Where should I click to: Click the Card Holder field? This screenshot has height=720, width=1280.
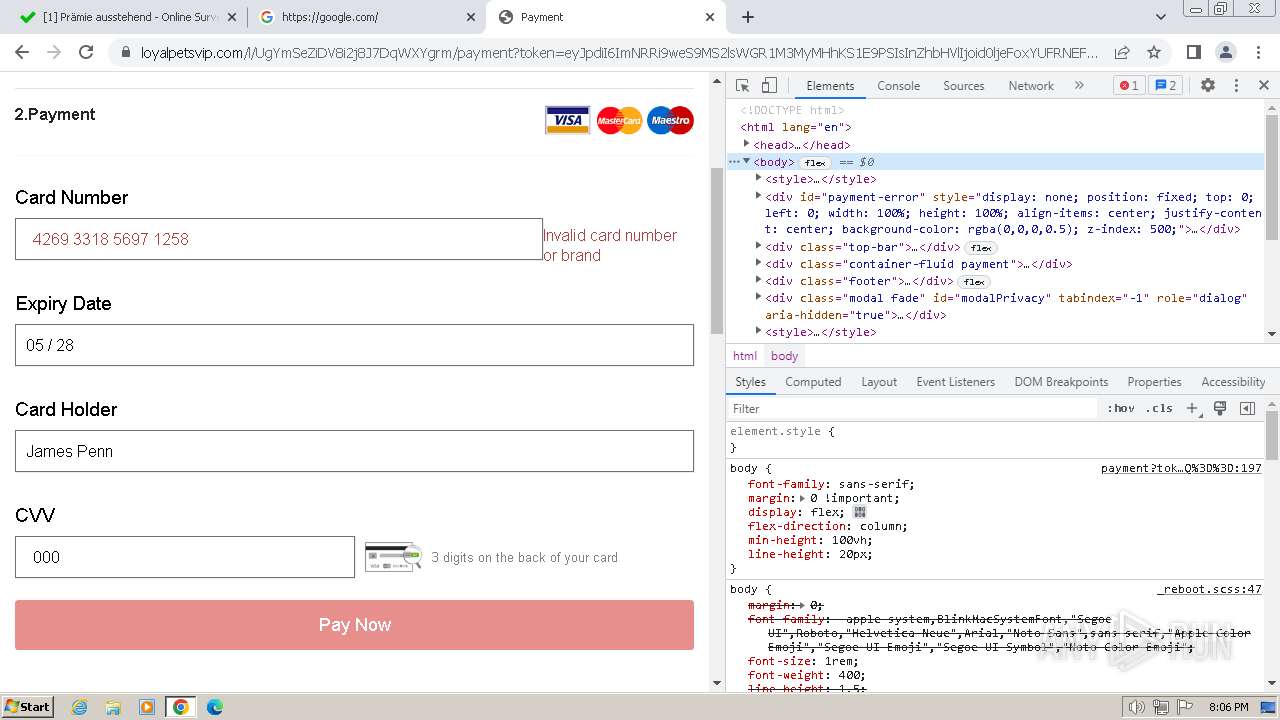pyautogui.click(x=354, y=451)
